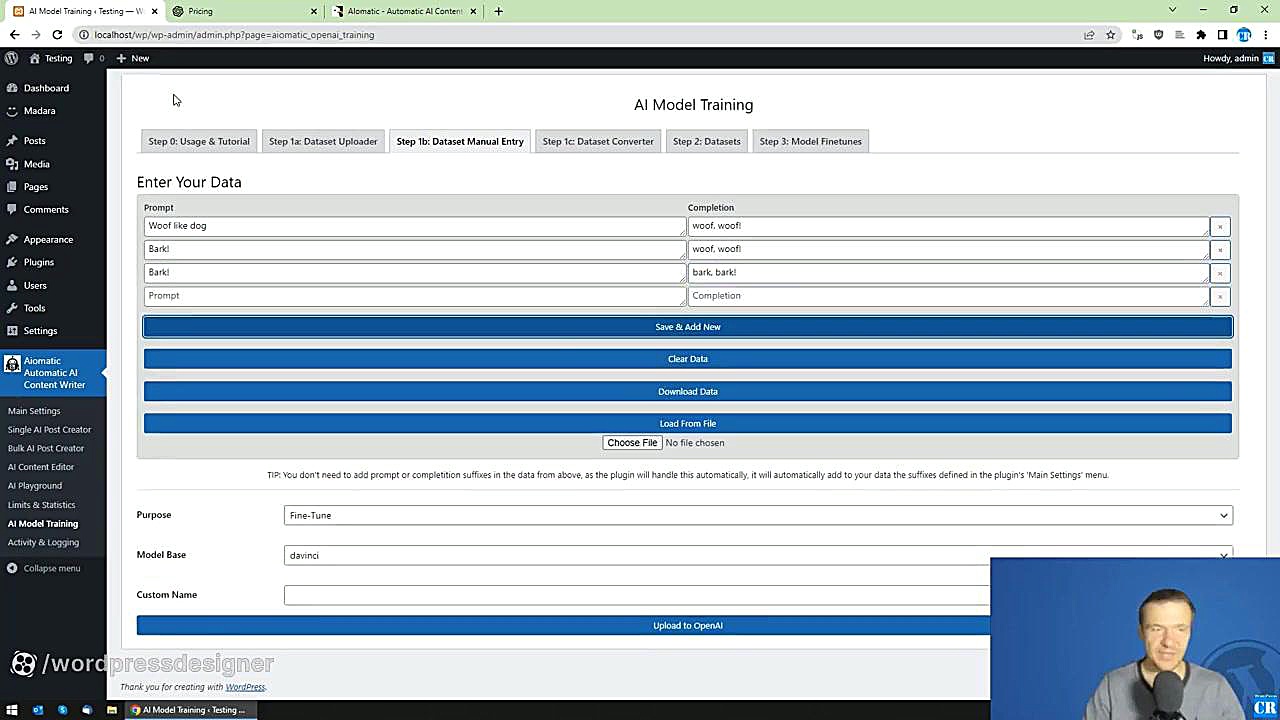
Task: Click the WordPress logo in admin bar
Action: pyautogui.click(x=11, y=58)
